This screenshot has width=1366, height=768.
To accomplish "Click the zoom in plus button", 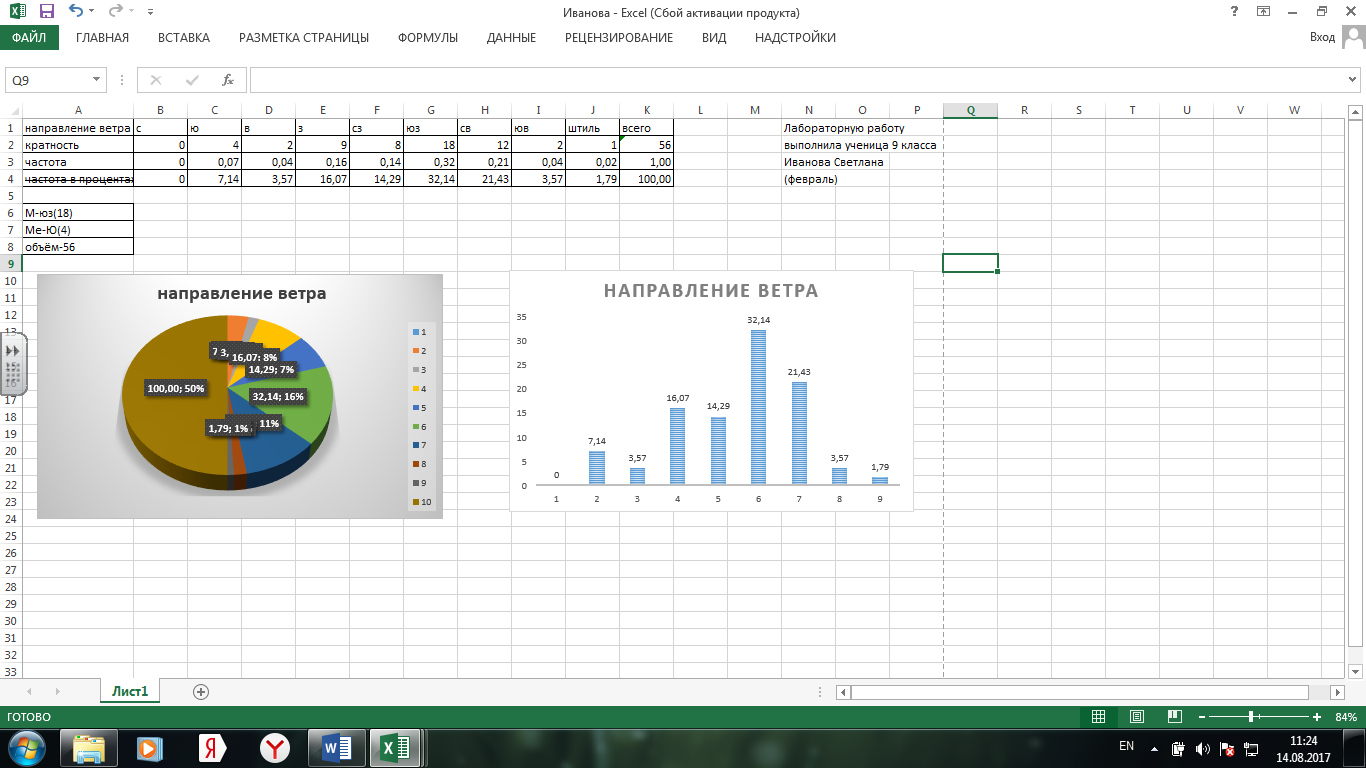I will [1317, 717].
